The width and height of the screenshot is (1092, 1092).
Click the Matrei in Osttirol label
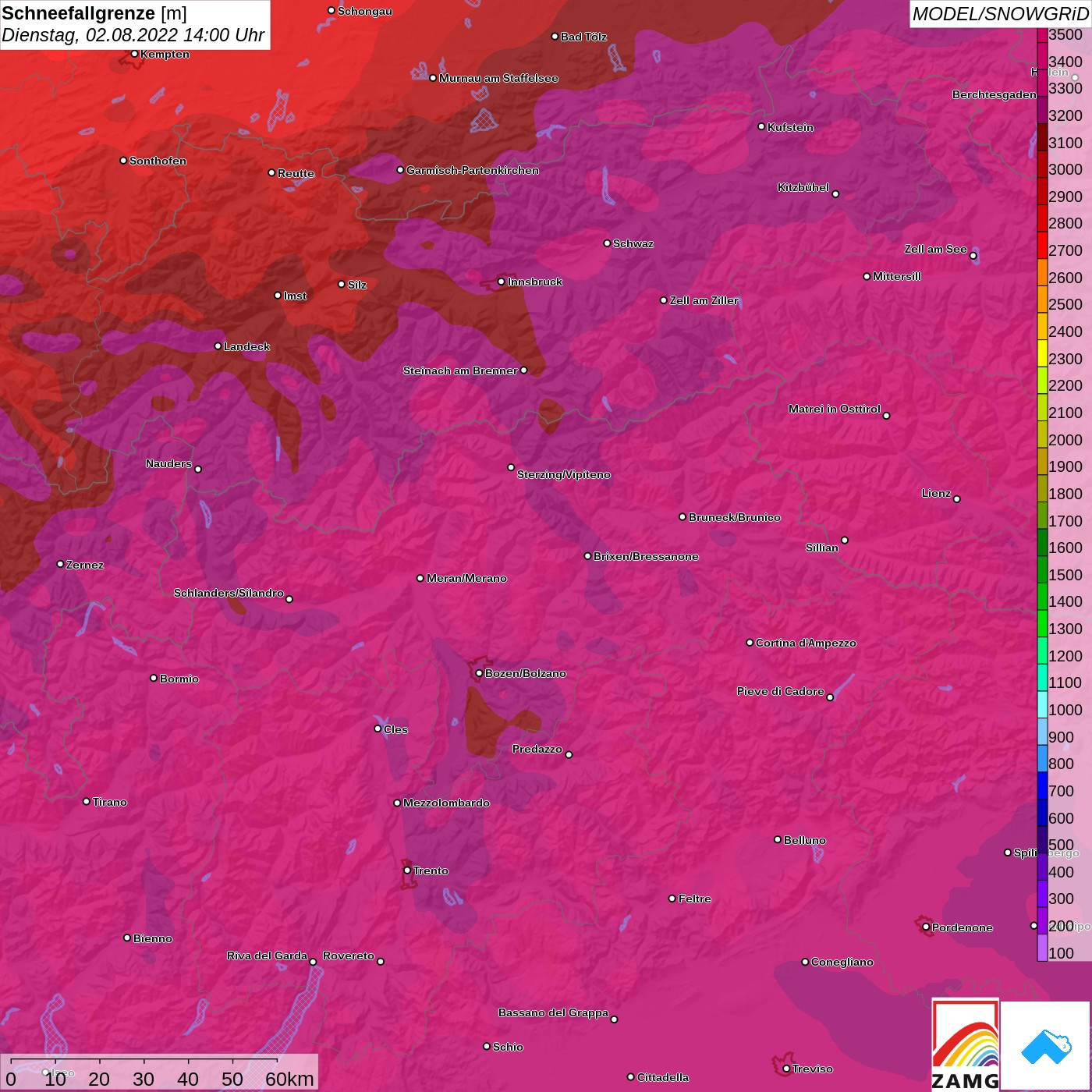(834, 409)
